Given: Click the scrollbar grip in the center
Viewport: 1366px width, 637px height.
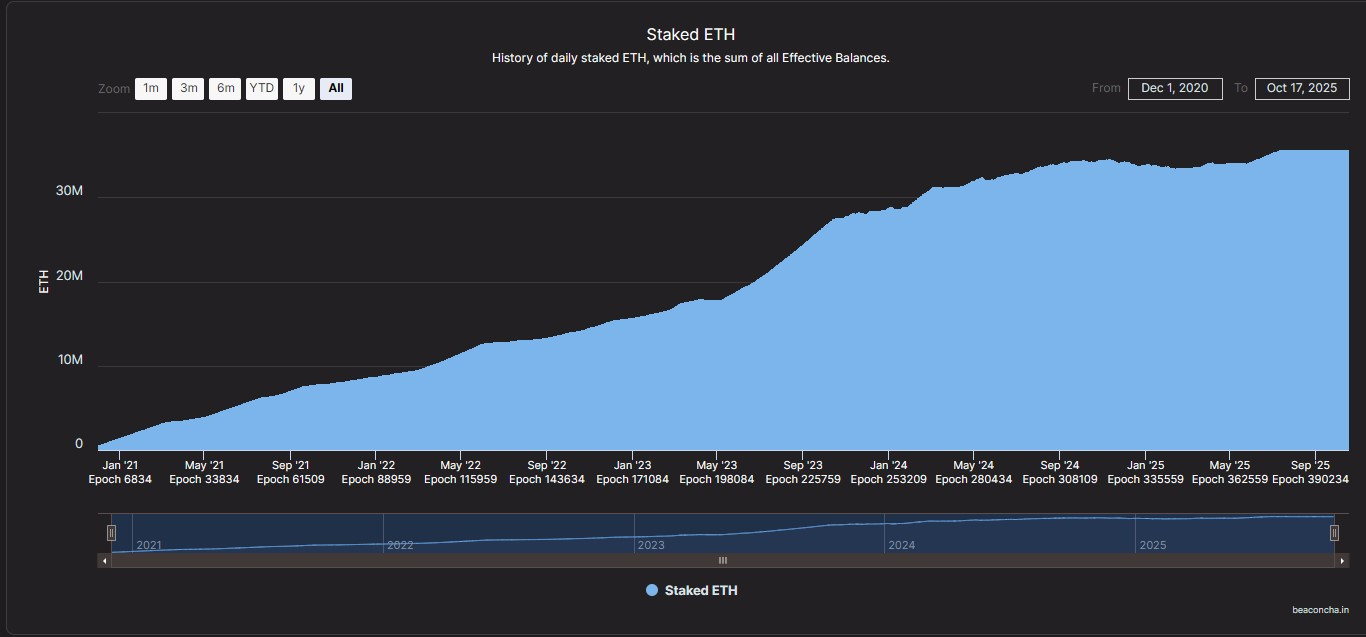Looking at the screenshot, I should click(x=723, y=561).
